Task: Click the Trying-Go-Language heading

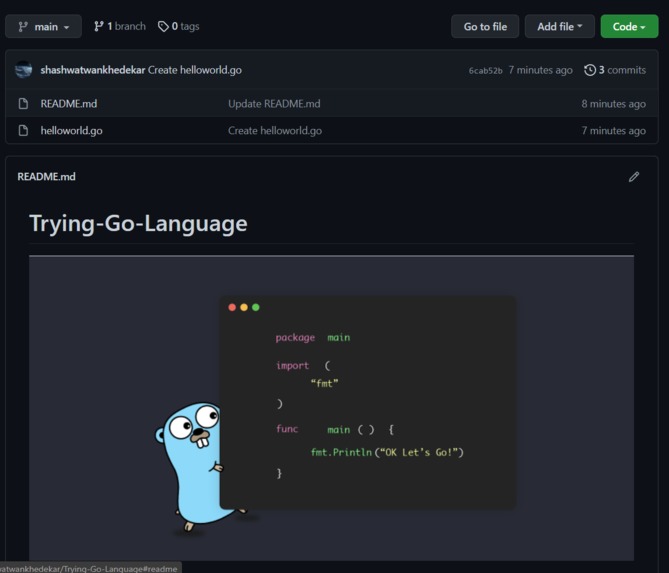Action: (138, 224)
